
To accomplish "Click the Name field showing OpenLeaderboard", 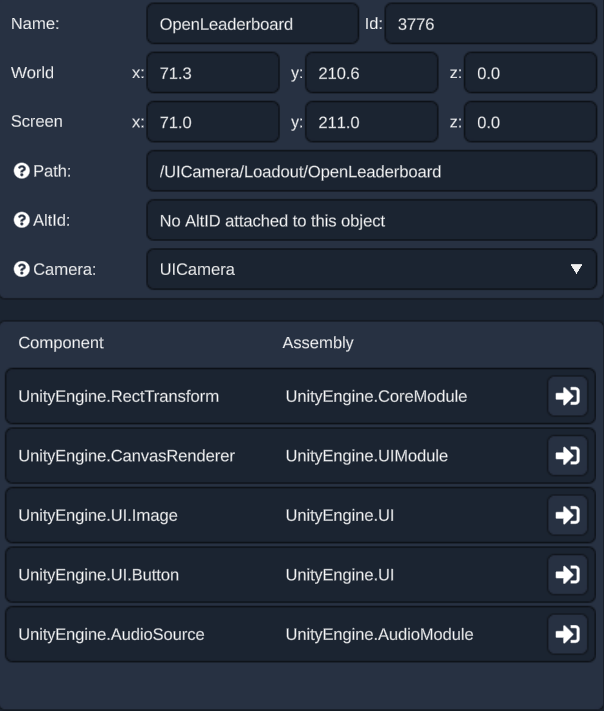I will [x=253, y=24].
